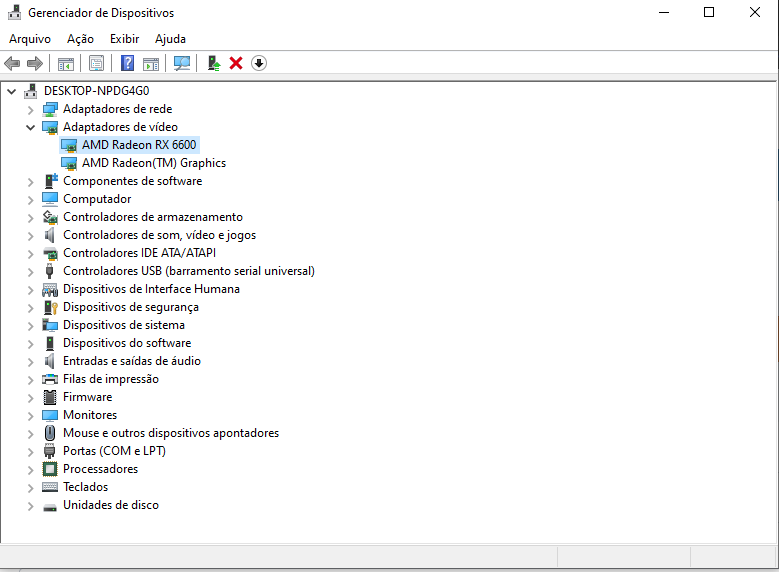779x572 pixels.
Task: Collapse the DESKTOP-NPDG4G0 root node
Action: click(x=12, y=91)
